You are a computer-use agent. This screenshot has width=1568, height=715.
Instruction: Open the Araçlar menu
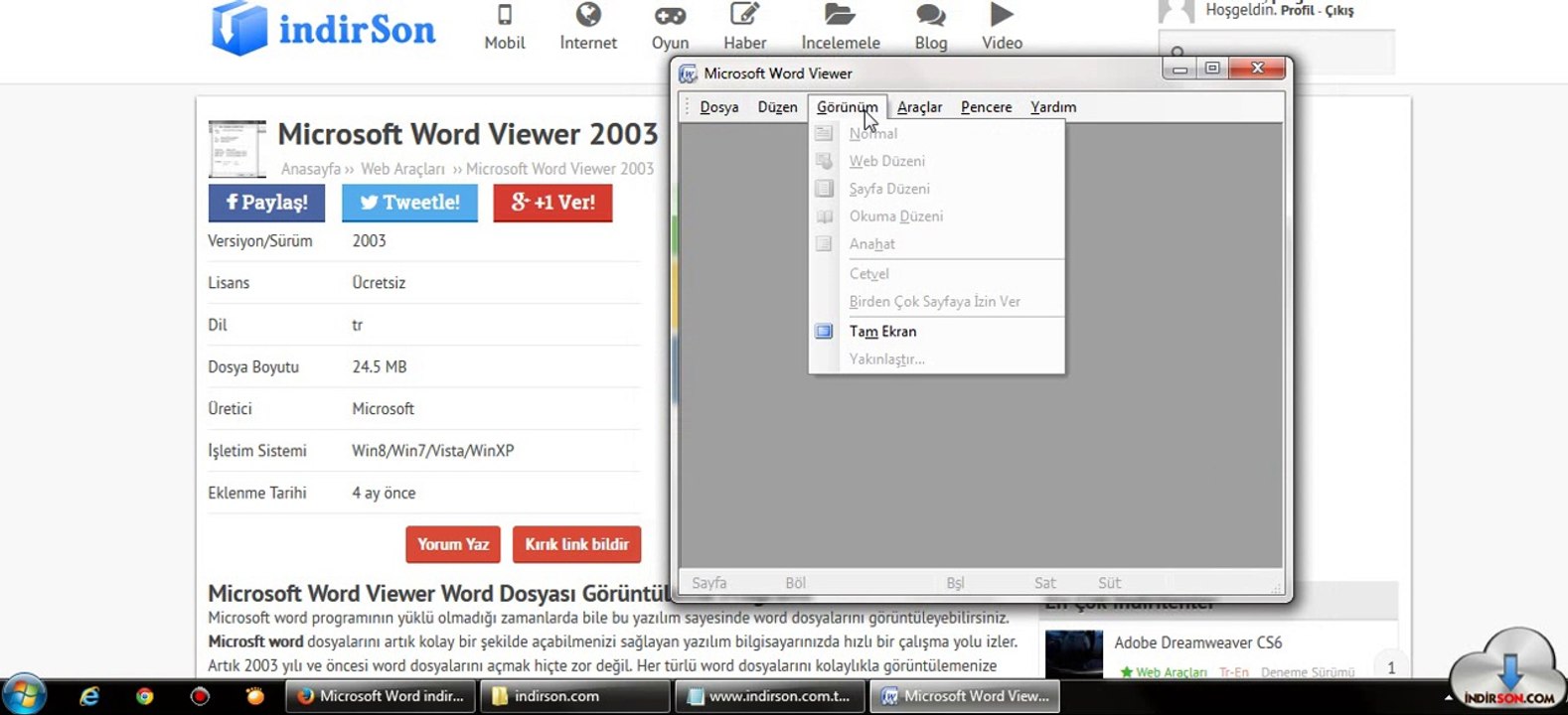[x=919, y=107]
